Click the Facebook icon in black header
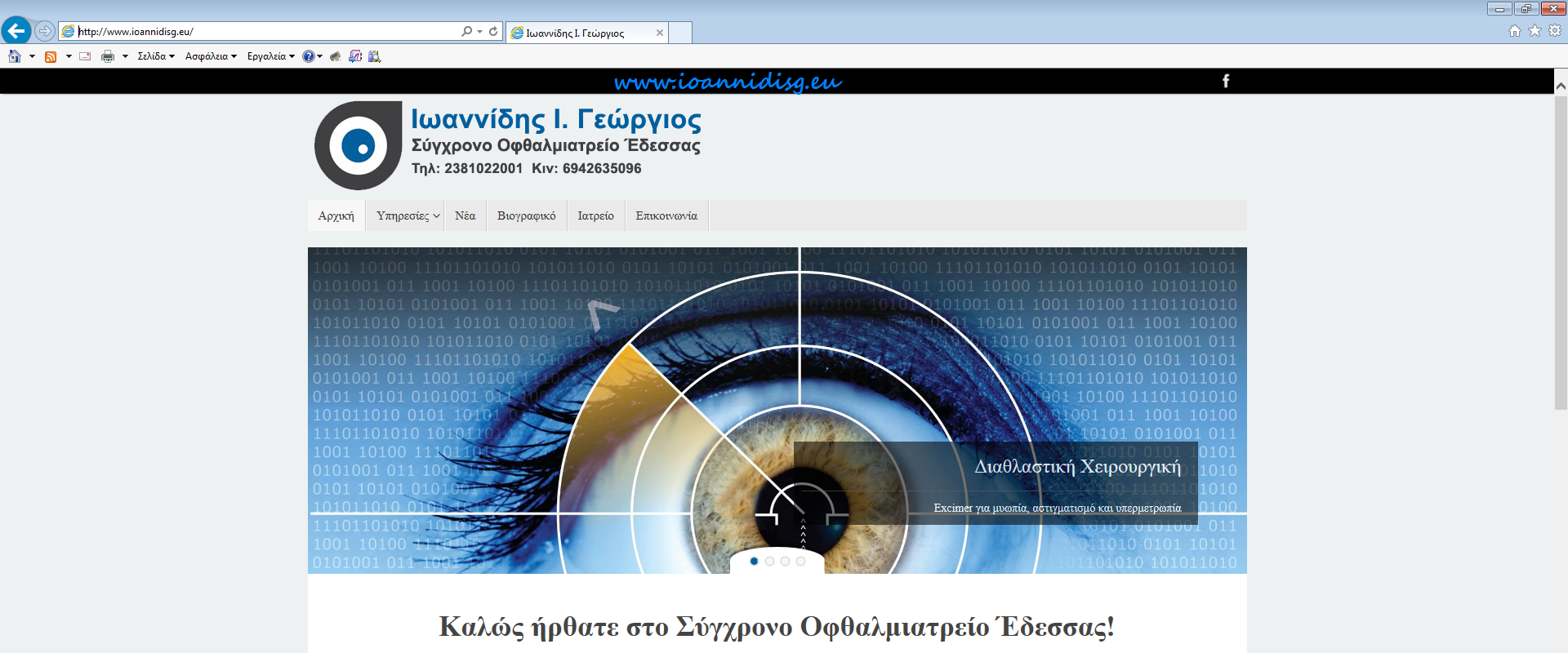 pyautogui.click(x=1226, y=81)
